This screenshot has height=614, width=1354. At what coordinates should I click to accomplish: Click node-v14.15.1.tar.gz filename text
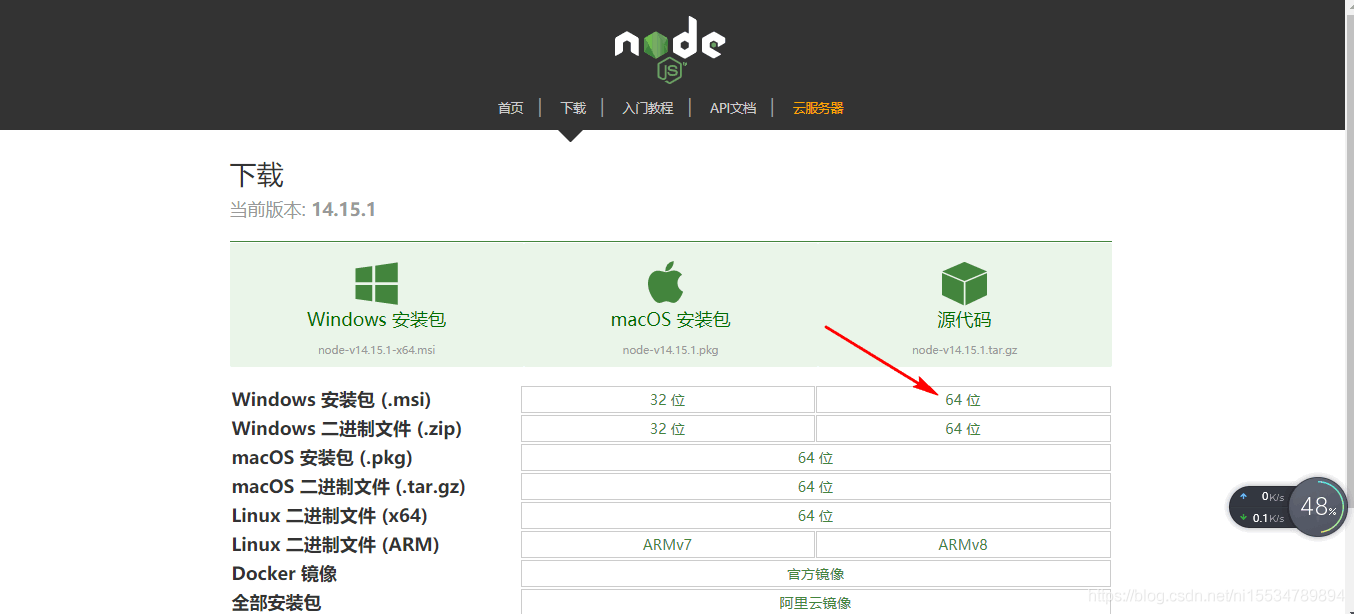965,350
